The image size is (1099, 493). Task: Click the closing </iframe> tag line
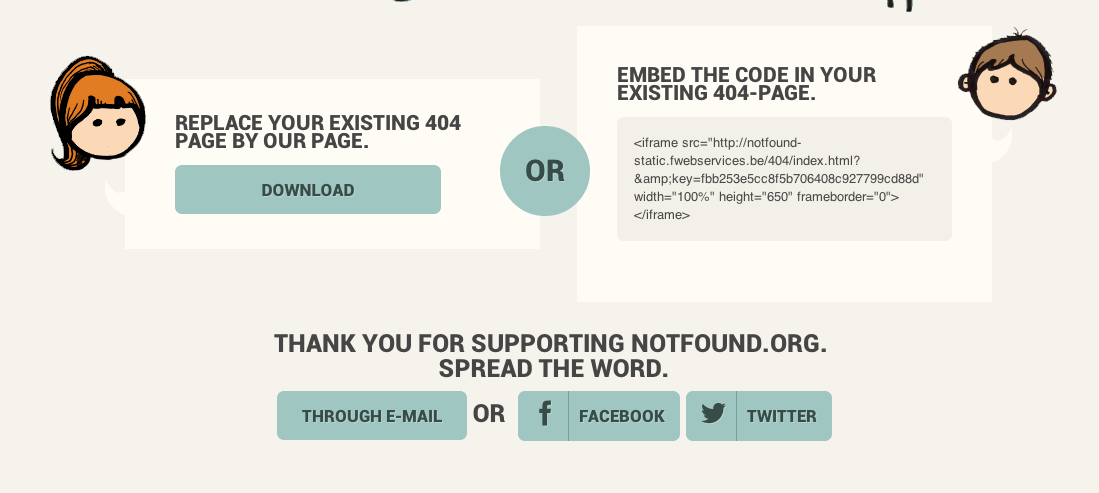click(x=662, y=215)
